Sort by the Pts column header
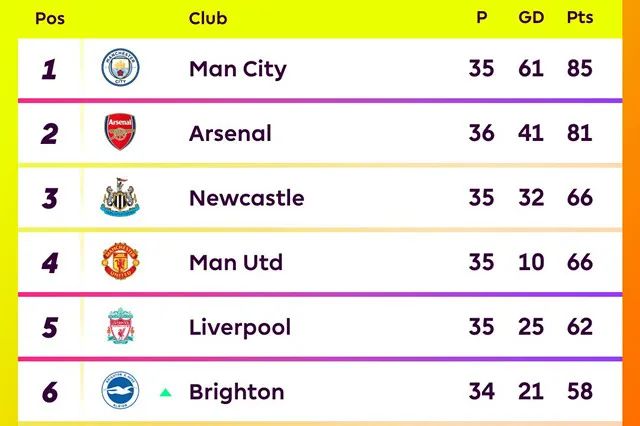 pyautogui.click(x=580, y=18)
